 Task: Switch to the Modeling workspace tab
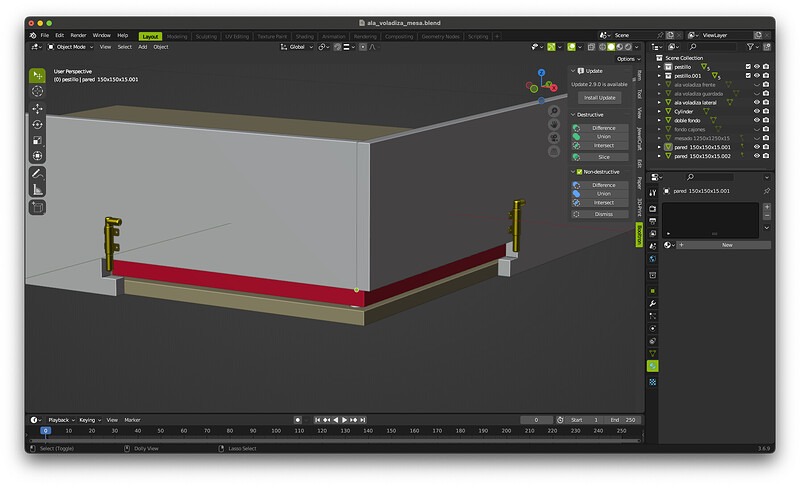click(x=177, y=36)
